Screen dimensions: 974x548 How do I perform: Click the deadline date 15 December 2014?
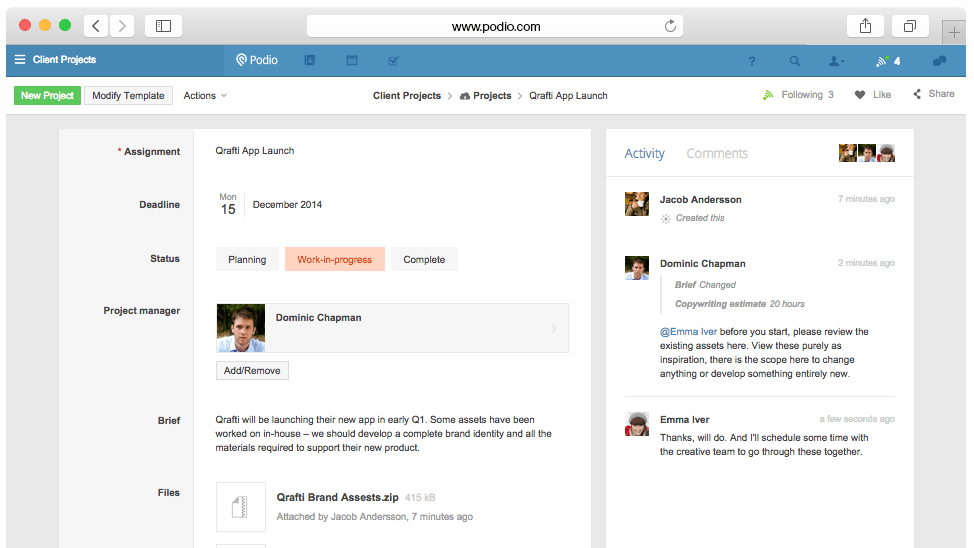click(x=270, y=204)
